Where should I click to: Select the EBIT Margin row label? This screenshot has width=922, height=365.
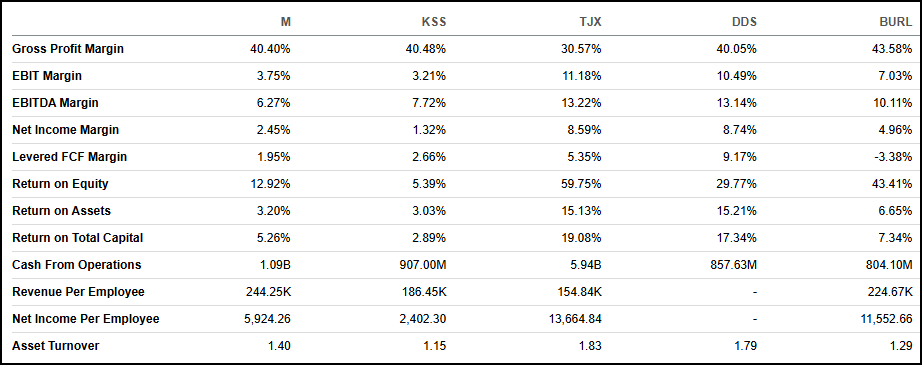click(x=47, y=76)
